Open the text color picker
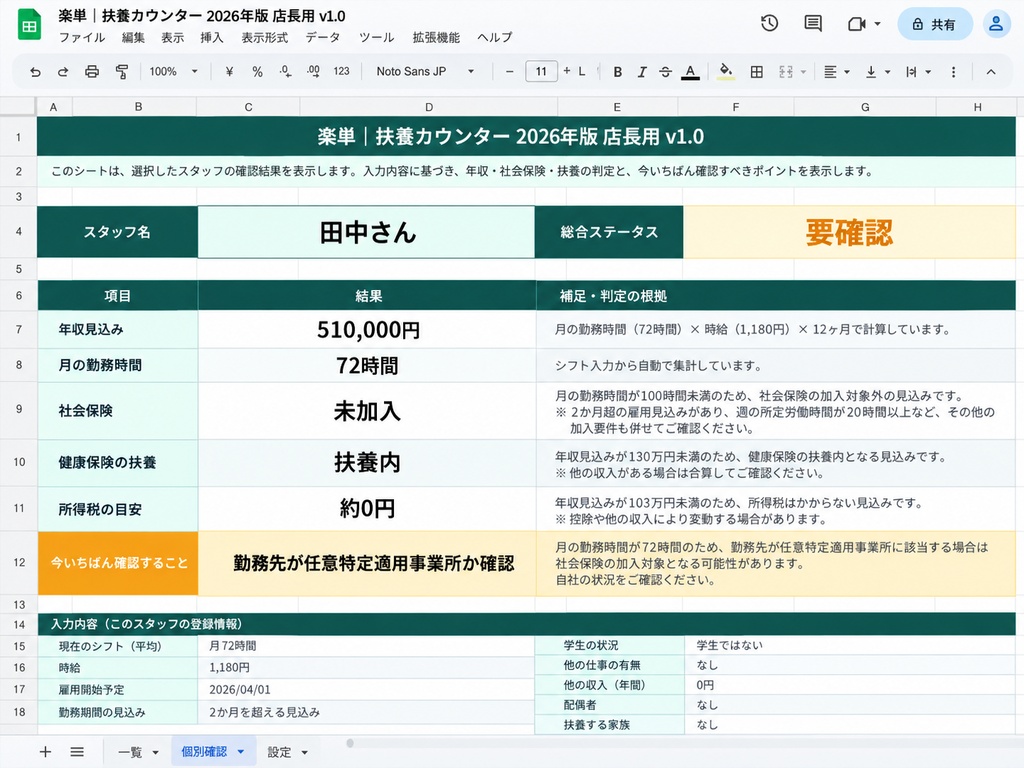This screenshot has width=1024, height=768. coord(690,72)
